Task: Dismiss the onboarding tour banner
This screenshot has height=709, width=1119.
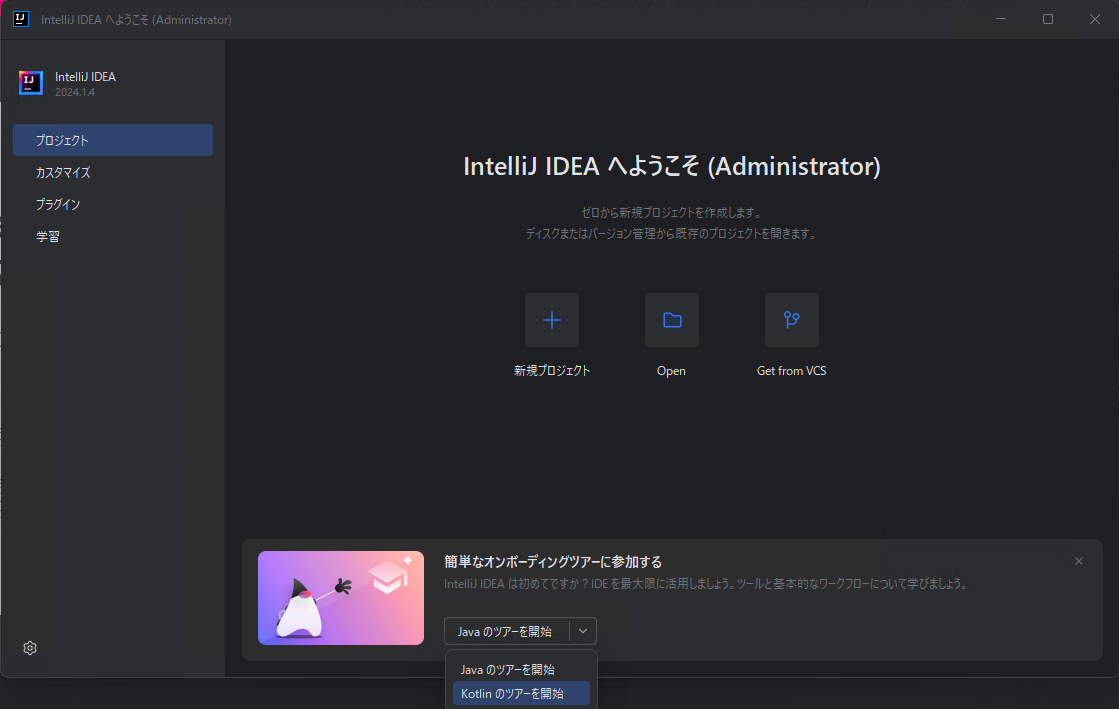Action: pyautogui.click(x=1078, y=561)
